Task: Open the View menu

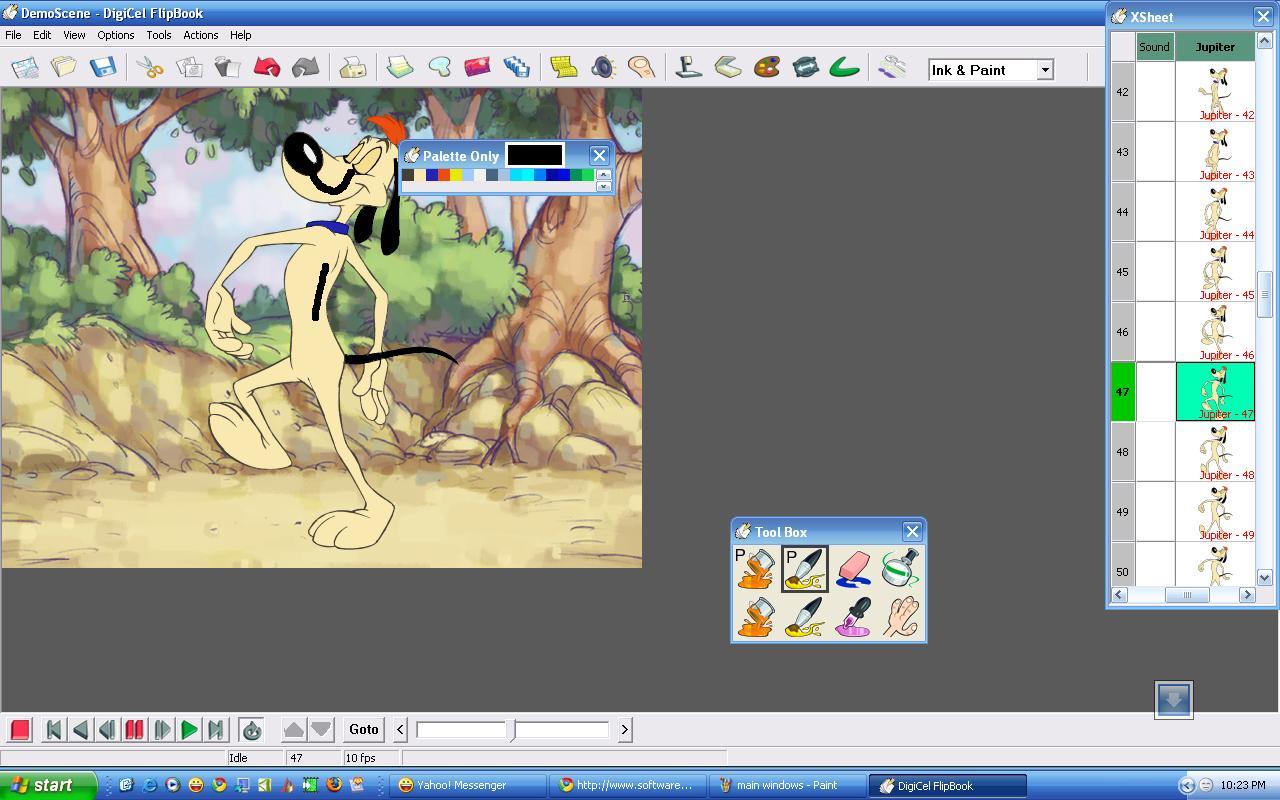Action: tap(74, 35)
